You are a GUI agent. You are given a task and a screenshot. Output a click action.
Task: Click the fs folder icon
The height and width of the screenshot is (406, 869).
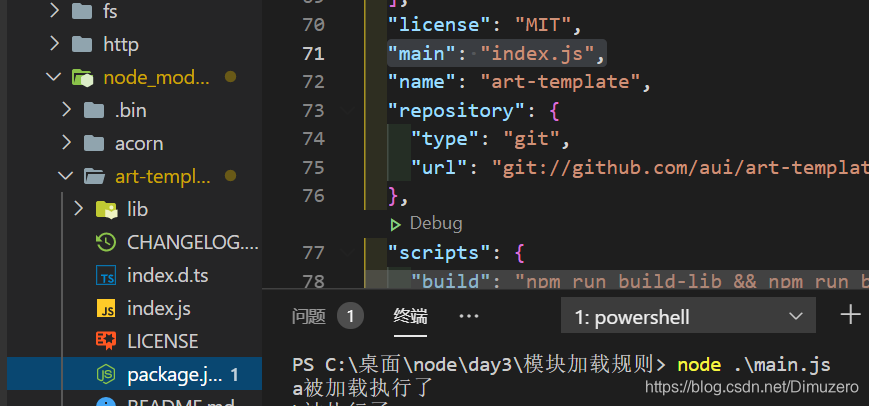point(82,11)
